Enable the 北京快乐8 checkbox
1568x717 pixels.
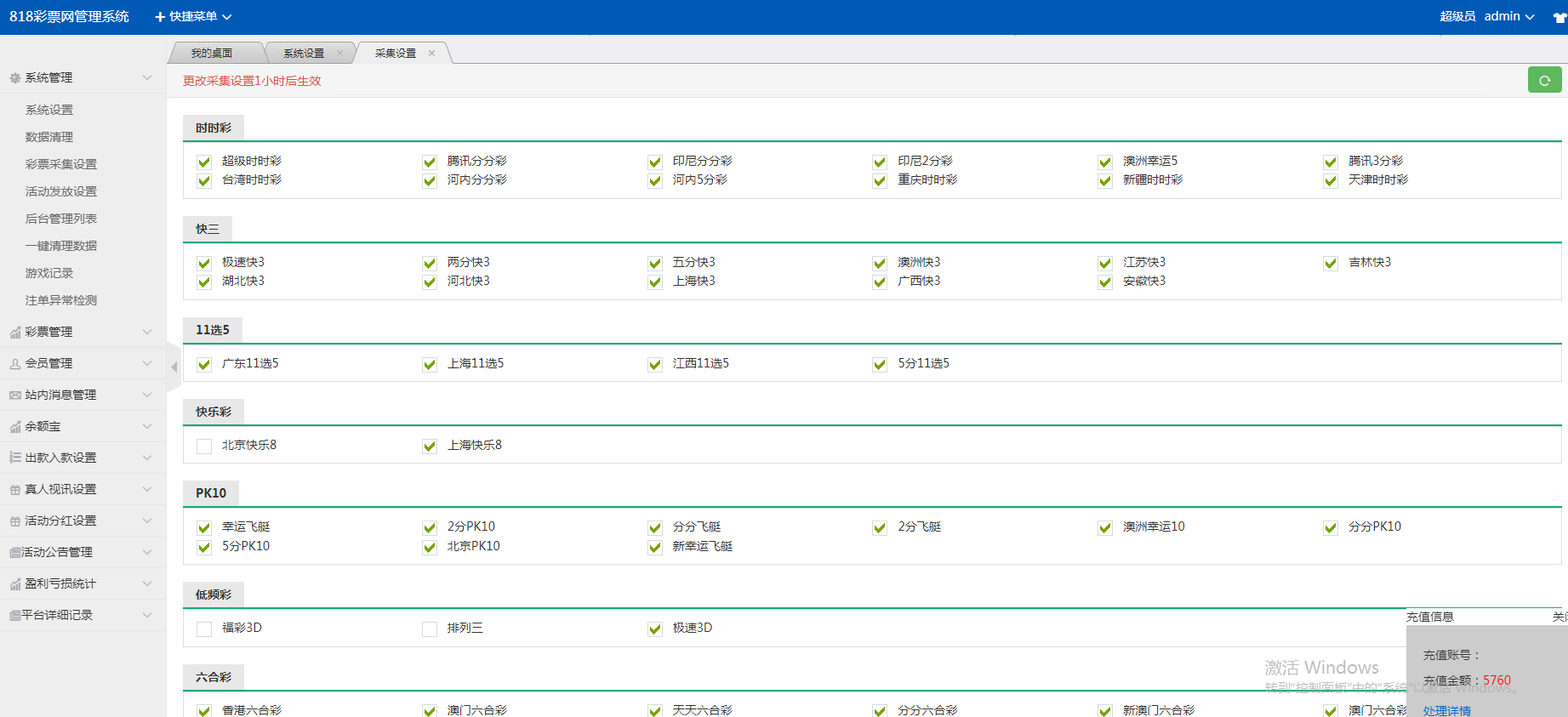click(x=204, y=446)
